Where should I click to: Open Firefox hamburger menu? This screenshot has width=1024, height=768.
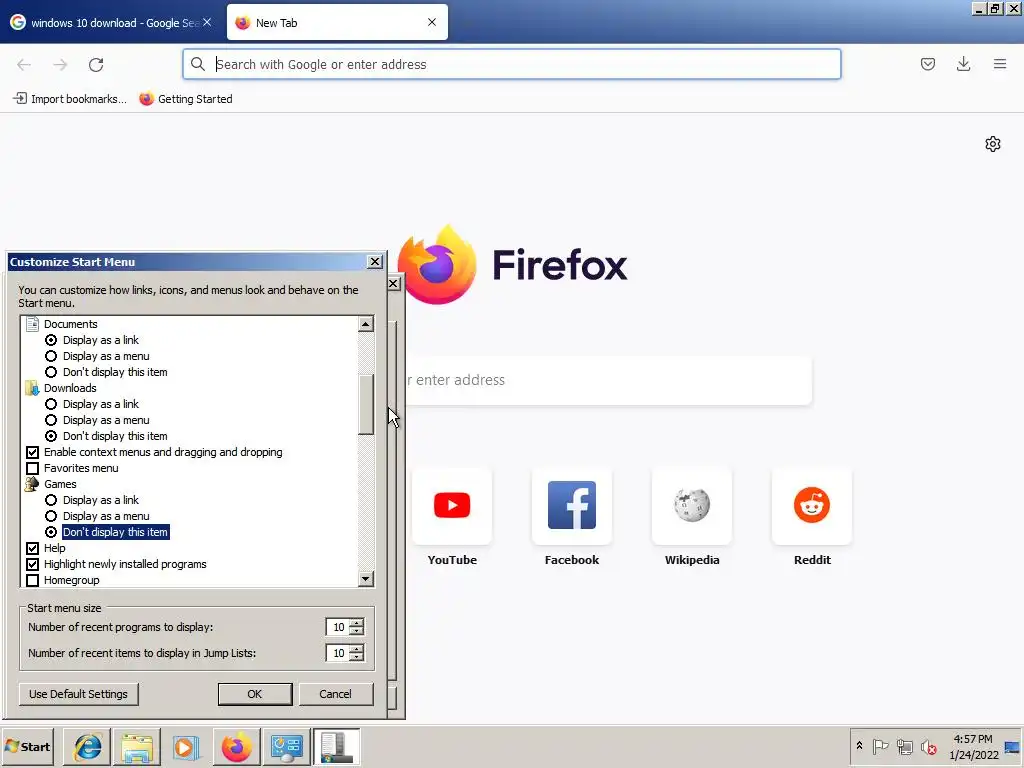[999, 64]
